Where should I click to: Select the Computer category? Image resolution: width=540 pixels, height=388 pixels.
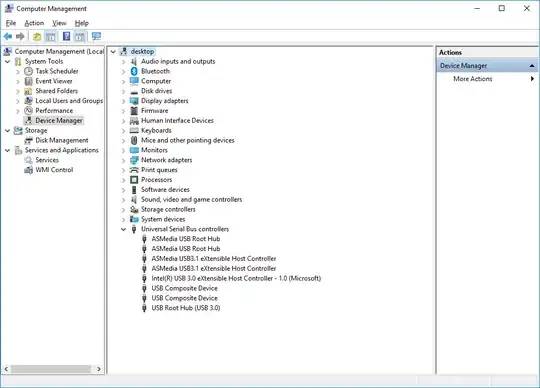(x=156, y=81)
